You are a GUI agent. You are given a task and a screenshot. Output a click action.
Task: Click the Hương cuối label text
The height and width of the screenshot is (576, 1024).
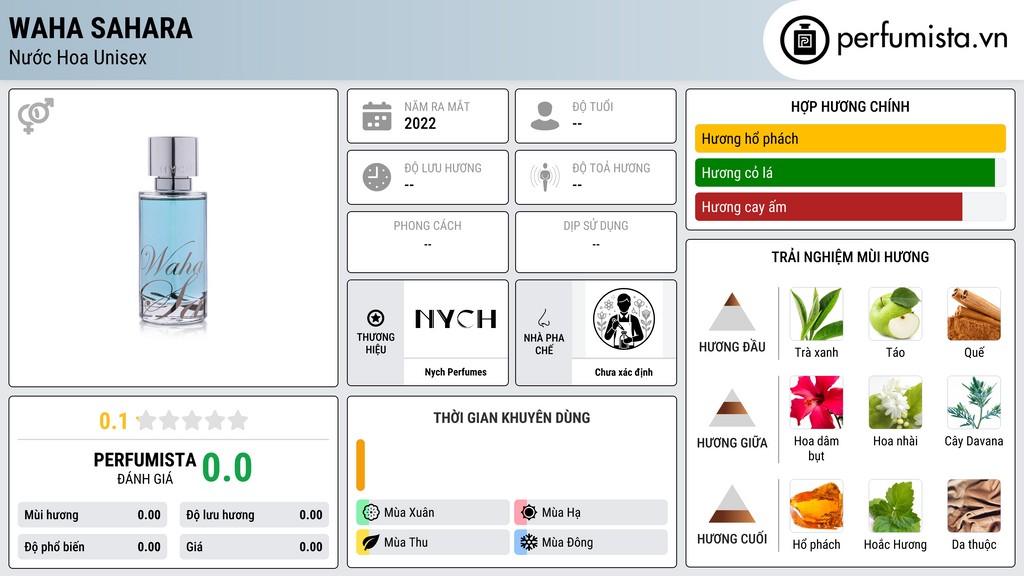(x=732, y=539)
